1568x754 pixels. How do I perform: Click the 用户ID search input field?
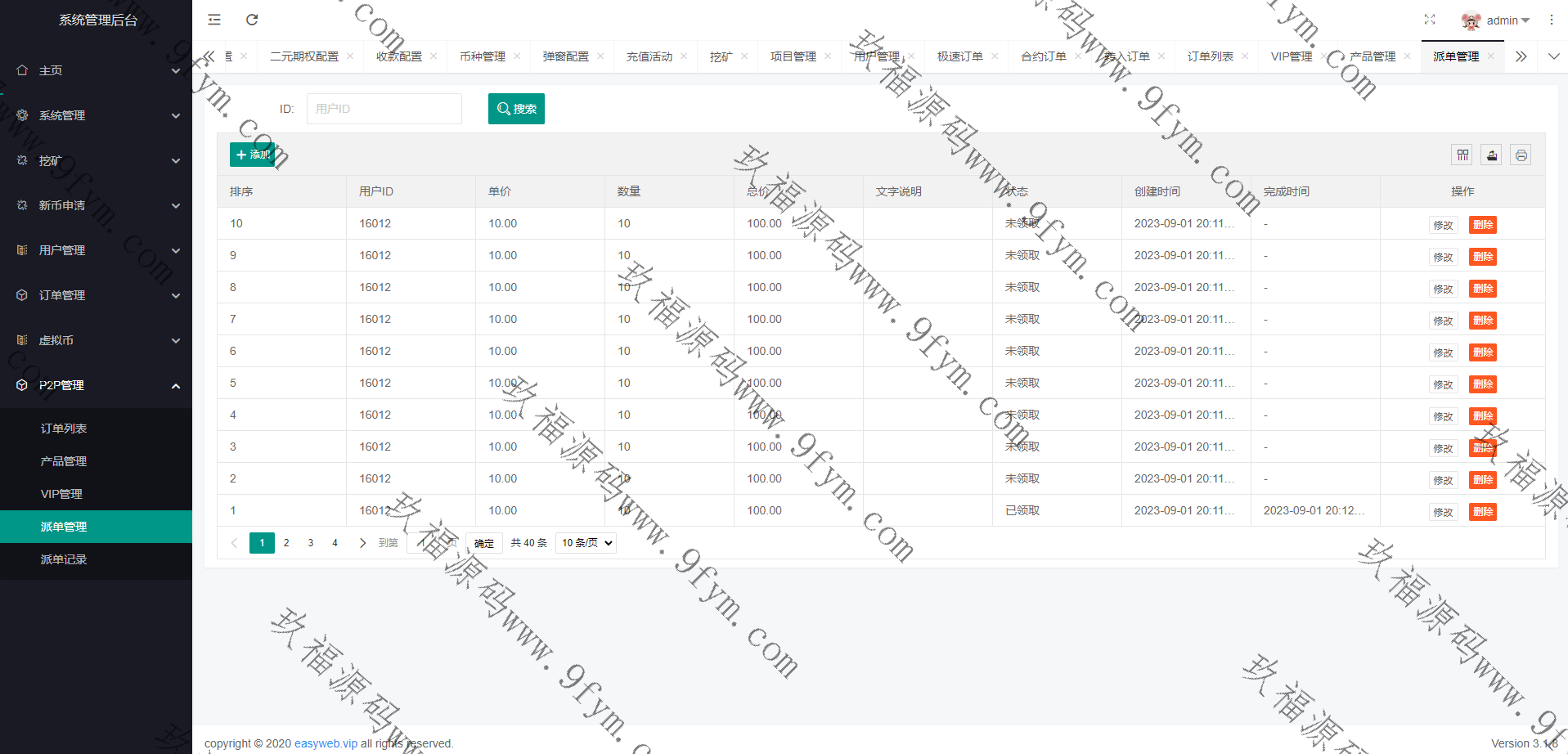point(384,109)
